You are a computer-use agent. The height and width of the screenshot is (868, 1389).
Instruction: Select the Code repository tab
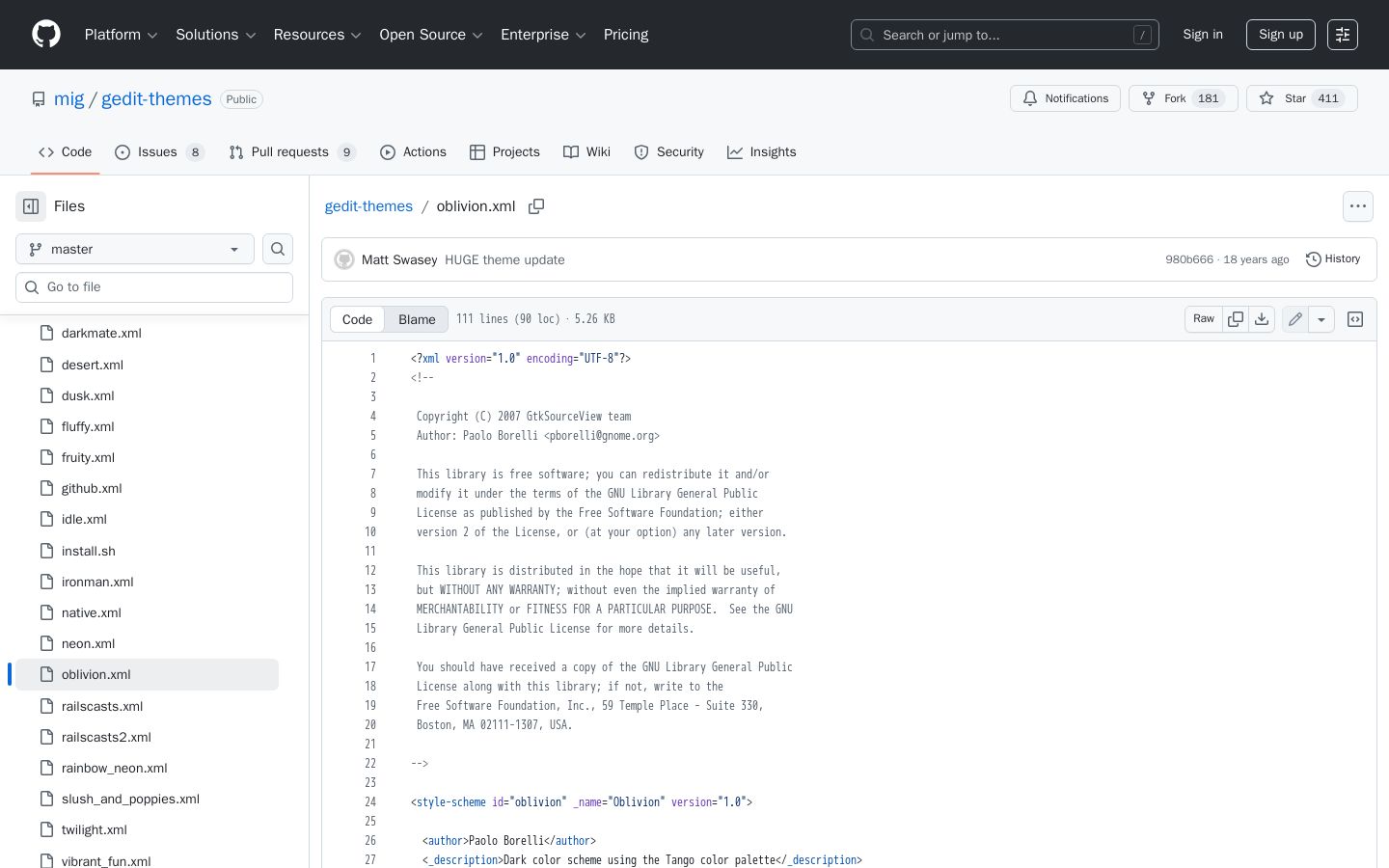pos(66,152)
